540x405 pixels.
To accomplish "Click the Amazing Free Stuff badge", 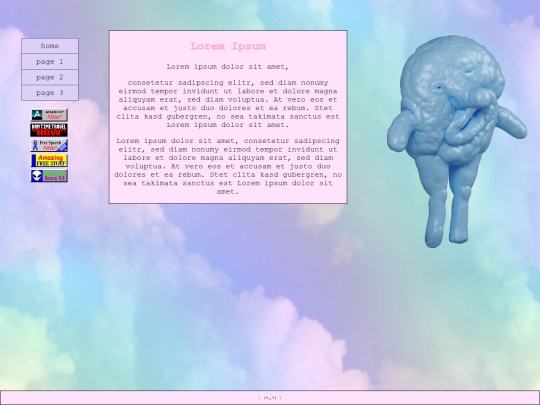I will 49,160.
